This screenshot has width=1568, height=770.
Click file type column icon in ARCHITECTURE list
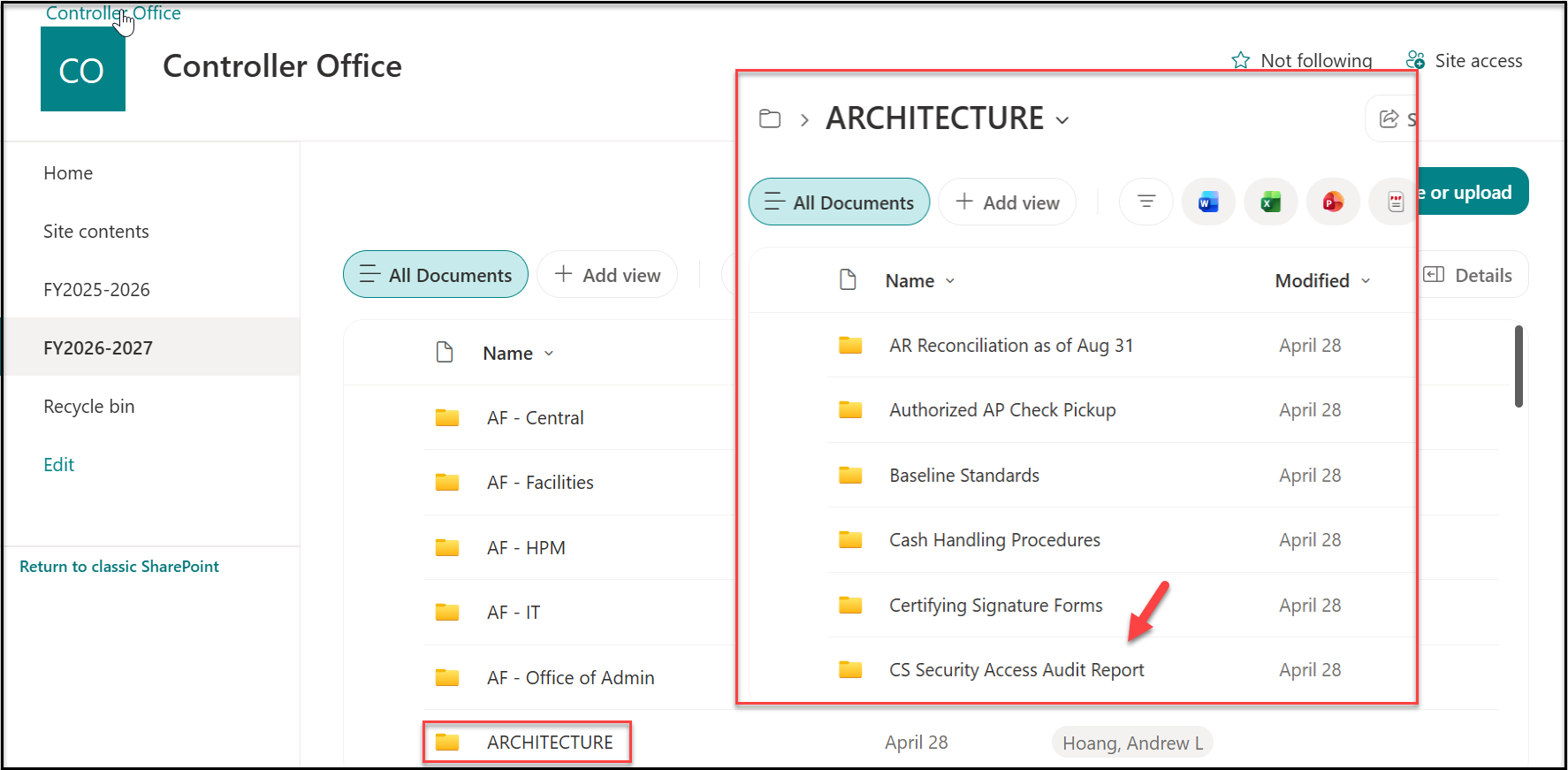[x=848, y=280]
